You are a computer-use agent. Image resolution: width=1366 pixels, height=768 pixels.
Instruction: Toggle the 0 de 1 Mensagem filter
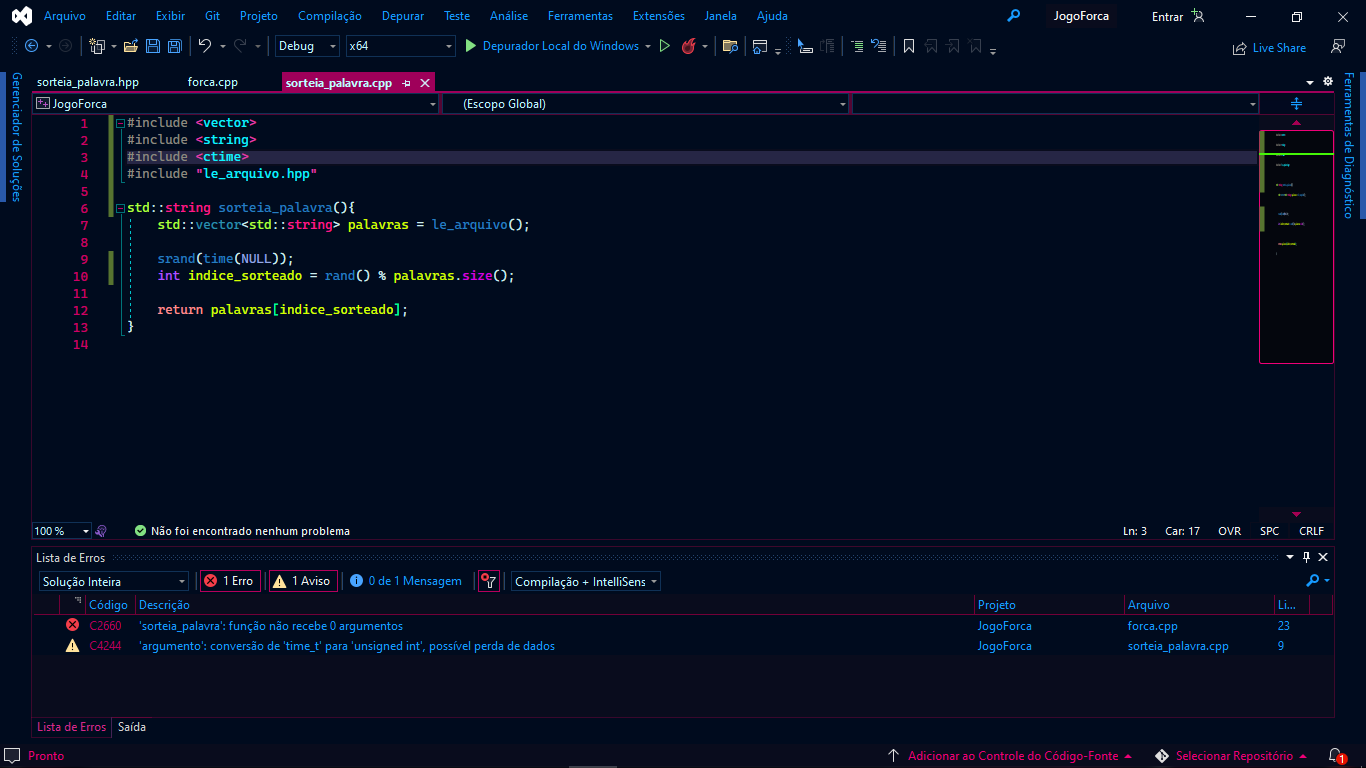[406, 581]
